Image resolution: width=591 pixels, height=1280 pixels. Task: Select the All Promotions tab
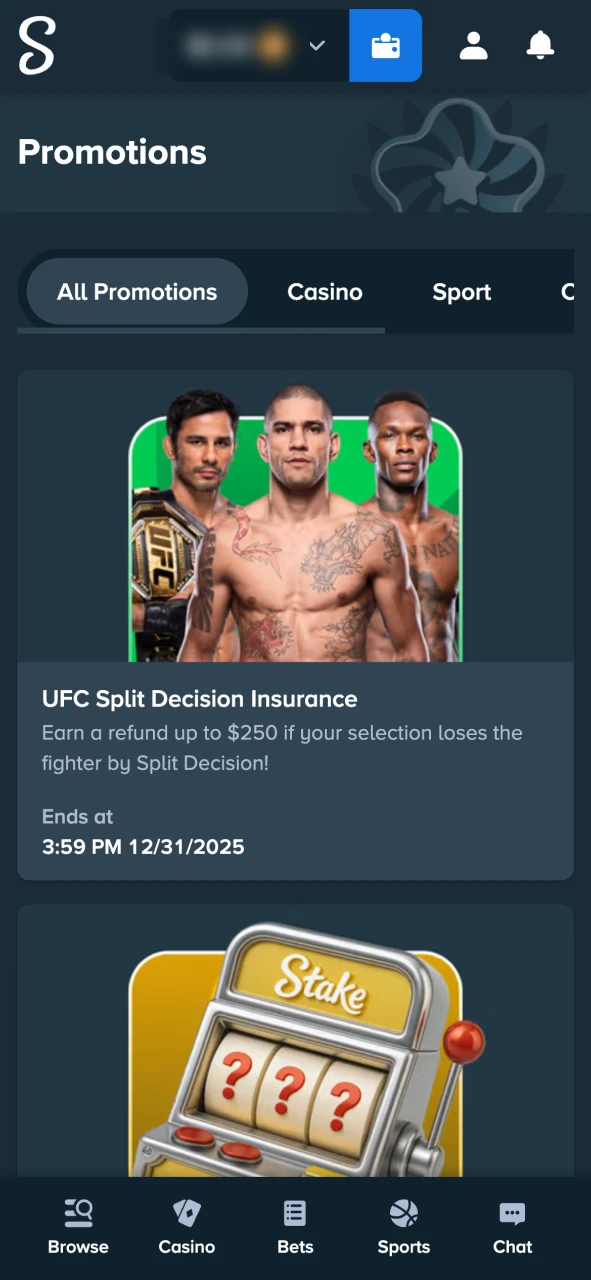click(x=137, y=292)
